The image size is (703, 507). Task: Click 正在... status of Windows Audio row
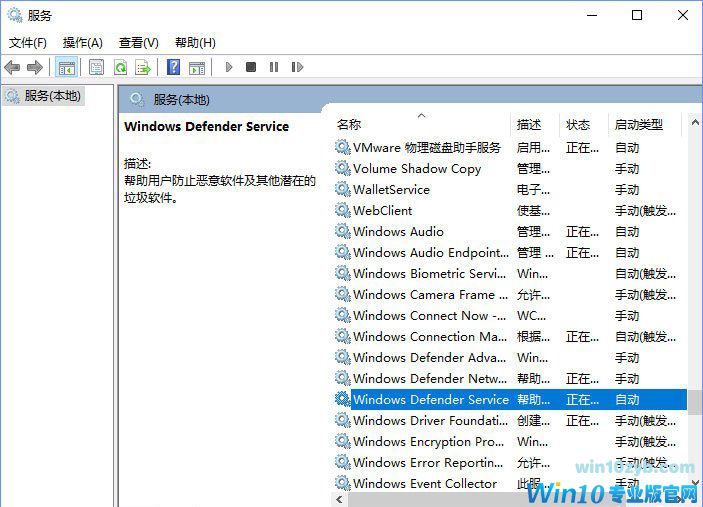coord(582,232)
